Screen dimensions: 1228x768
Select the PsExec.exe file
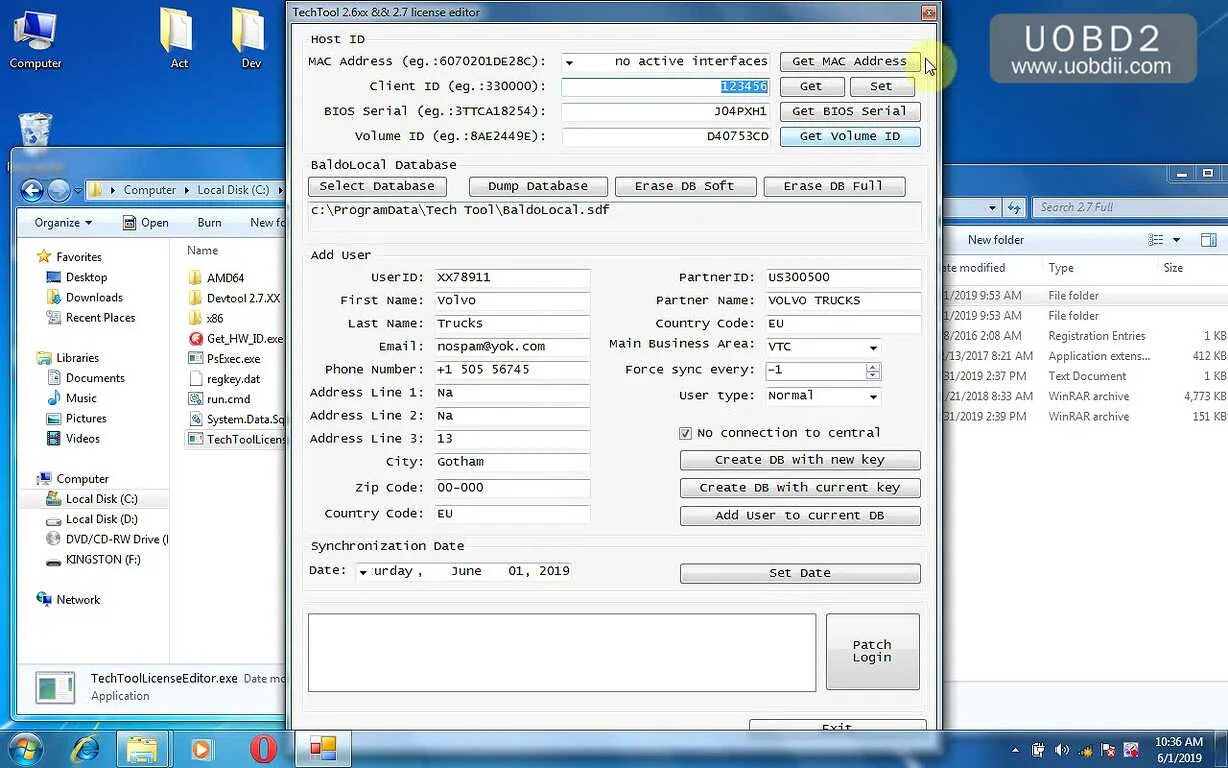pyautogui.click(x=225, y=358)
